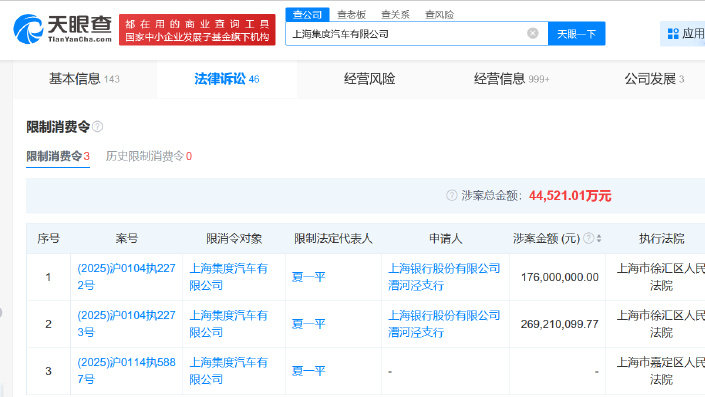Screen dimensions: 705x397
Task: Click the 序号 column header
Action: tap(49, 238)
